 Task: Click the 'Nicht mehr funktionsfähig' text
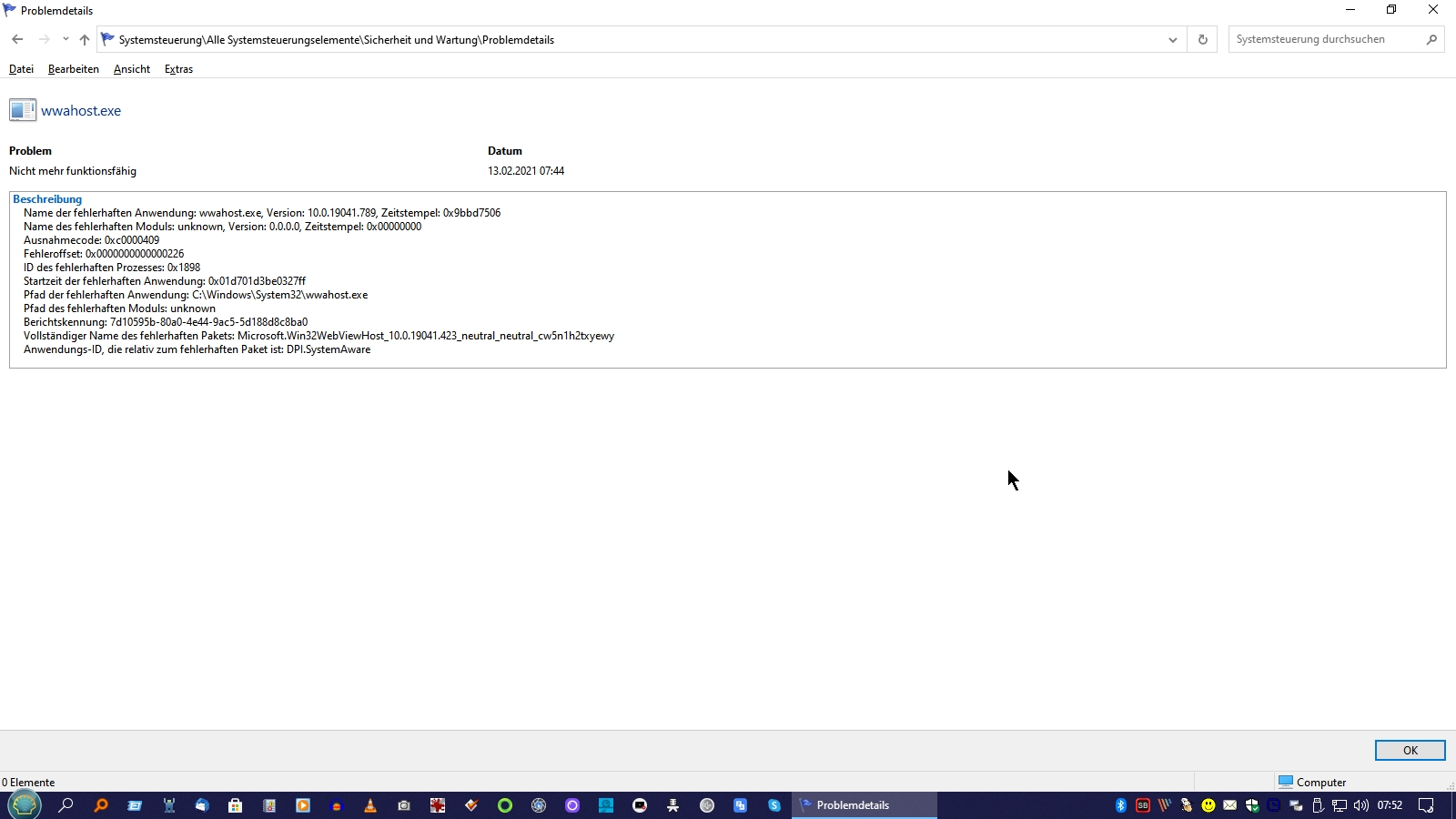[73, 171]
